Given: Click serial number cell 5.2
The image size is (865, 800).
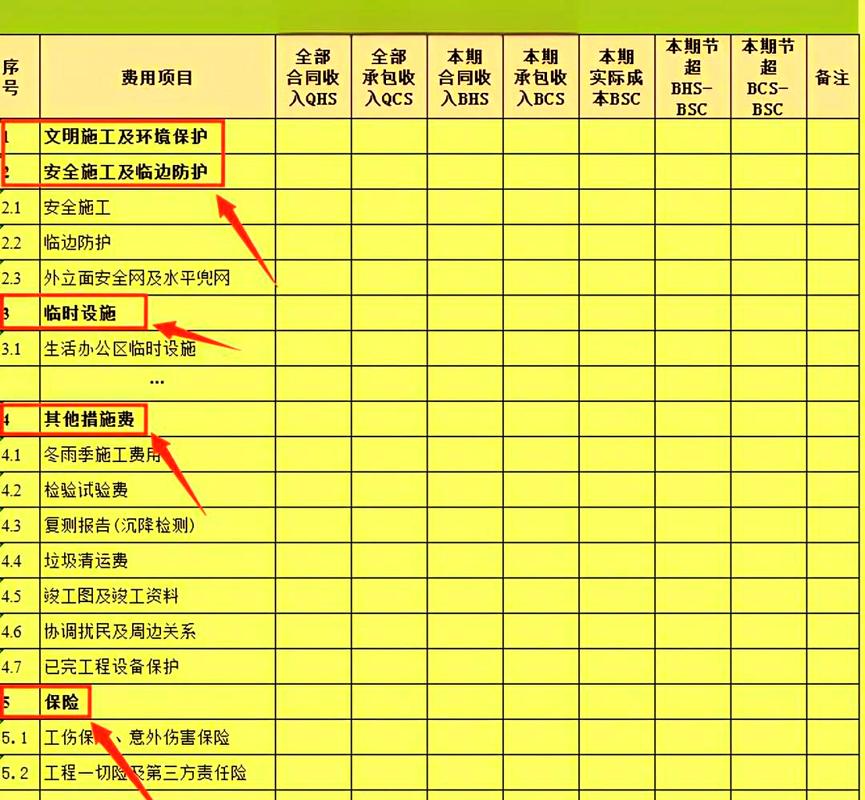Looking at the screenshot, I should point(19,772).
